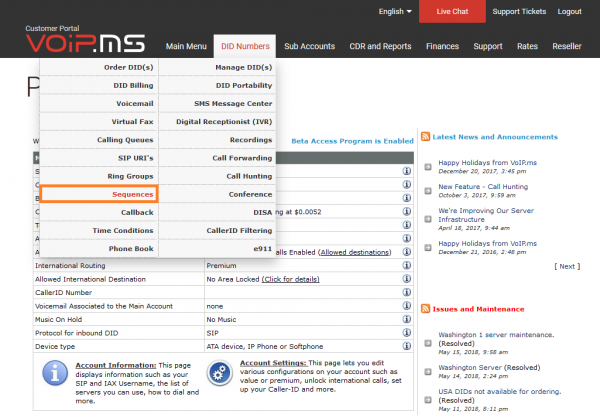Viewport: 600px width, 415px height.
Task: Click info icon for International Routing row
Action: [x=406, y=265]
